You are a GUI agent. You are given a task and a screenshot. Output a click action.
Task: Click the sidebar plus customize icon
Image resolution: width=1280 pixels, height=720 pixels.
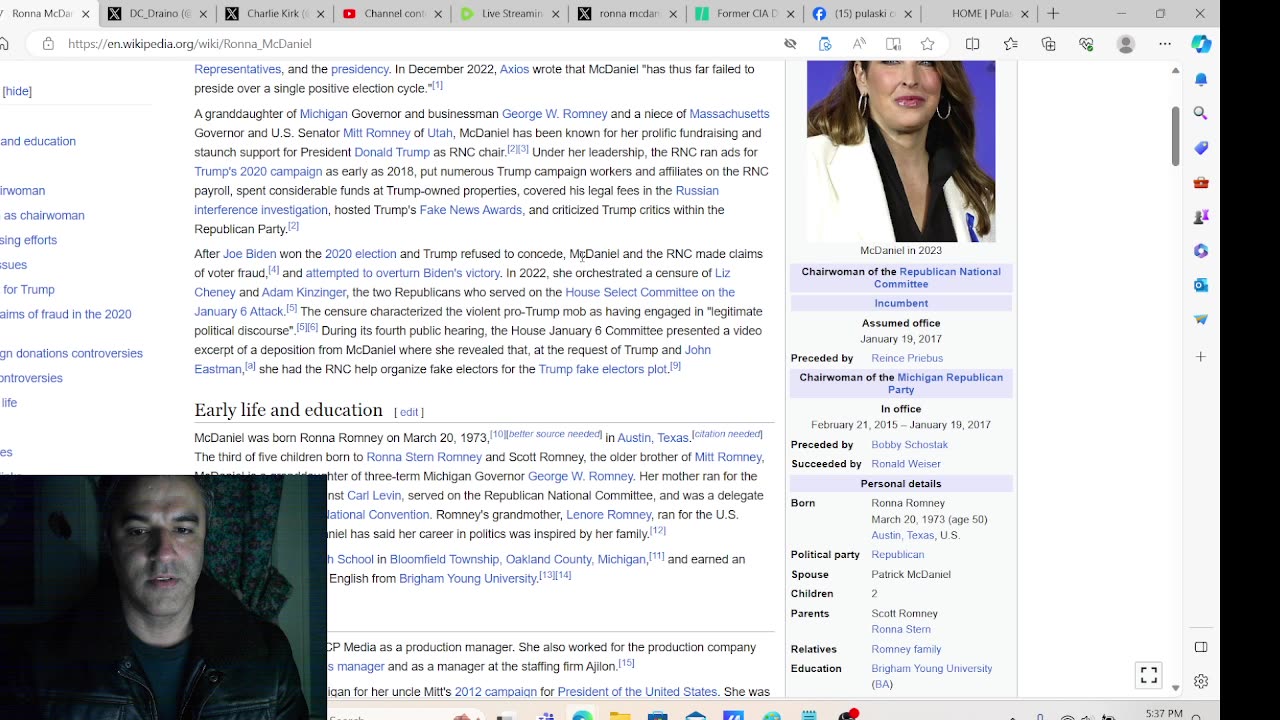coord(1201,356)
